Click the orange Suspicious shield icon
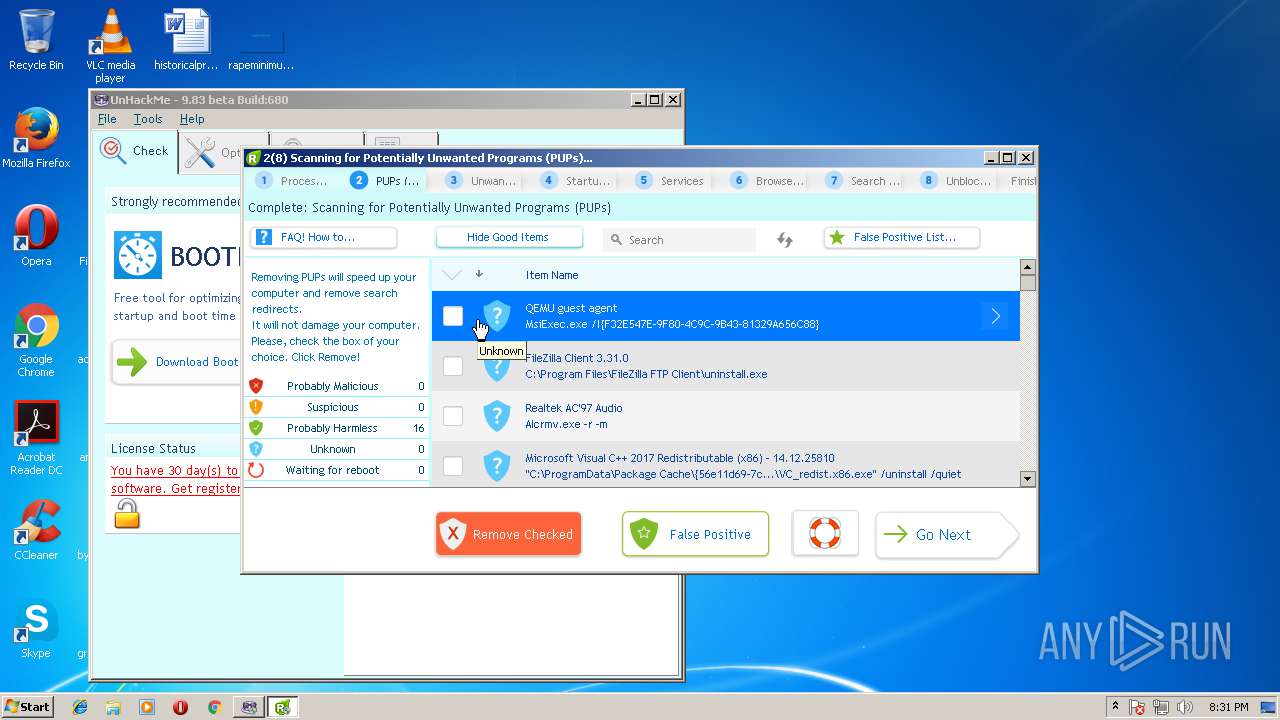This screenshot has height=720, width=1280. 256,407
